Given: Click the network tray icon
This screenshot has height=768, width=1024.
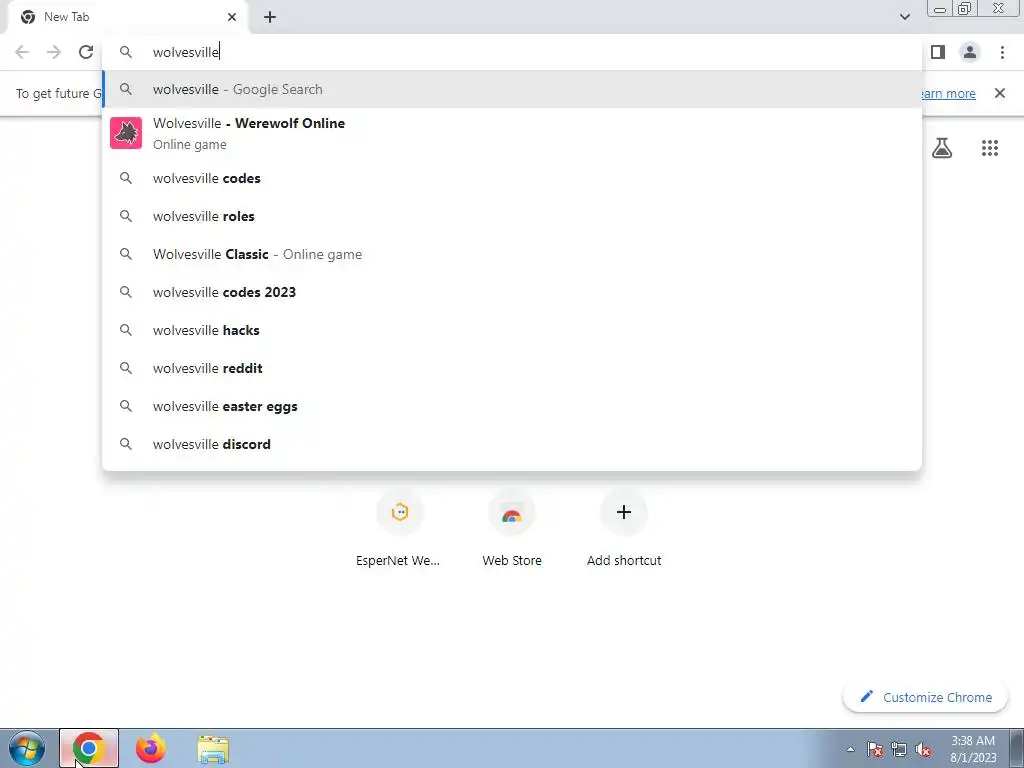Looking at the screenshot, I should [899, 749].
